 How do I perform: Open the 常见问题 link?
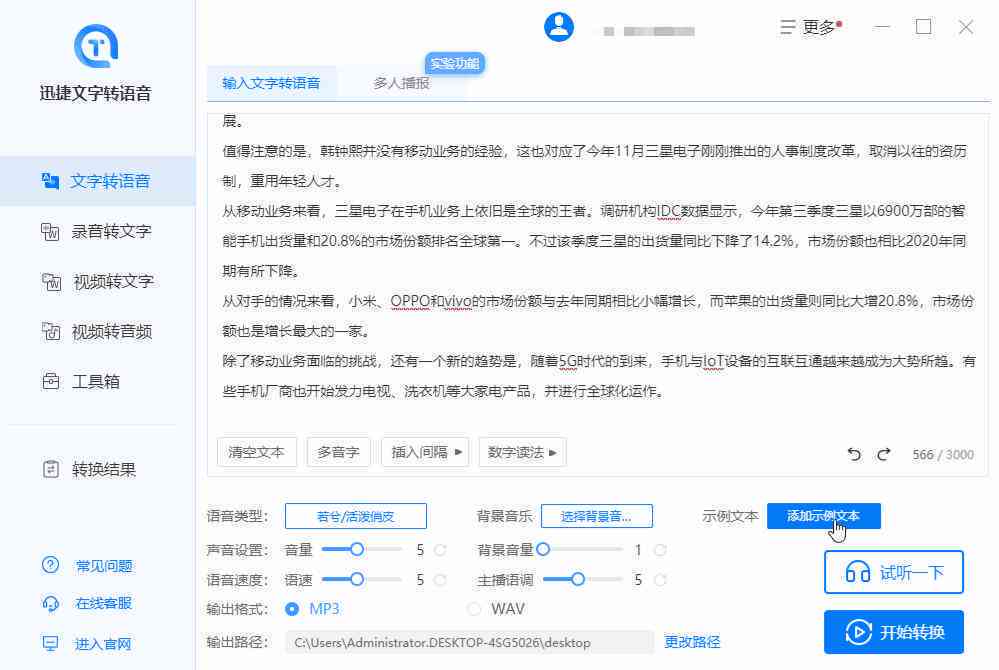(x=88, y=566)
